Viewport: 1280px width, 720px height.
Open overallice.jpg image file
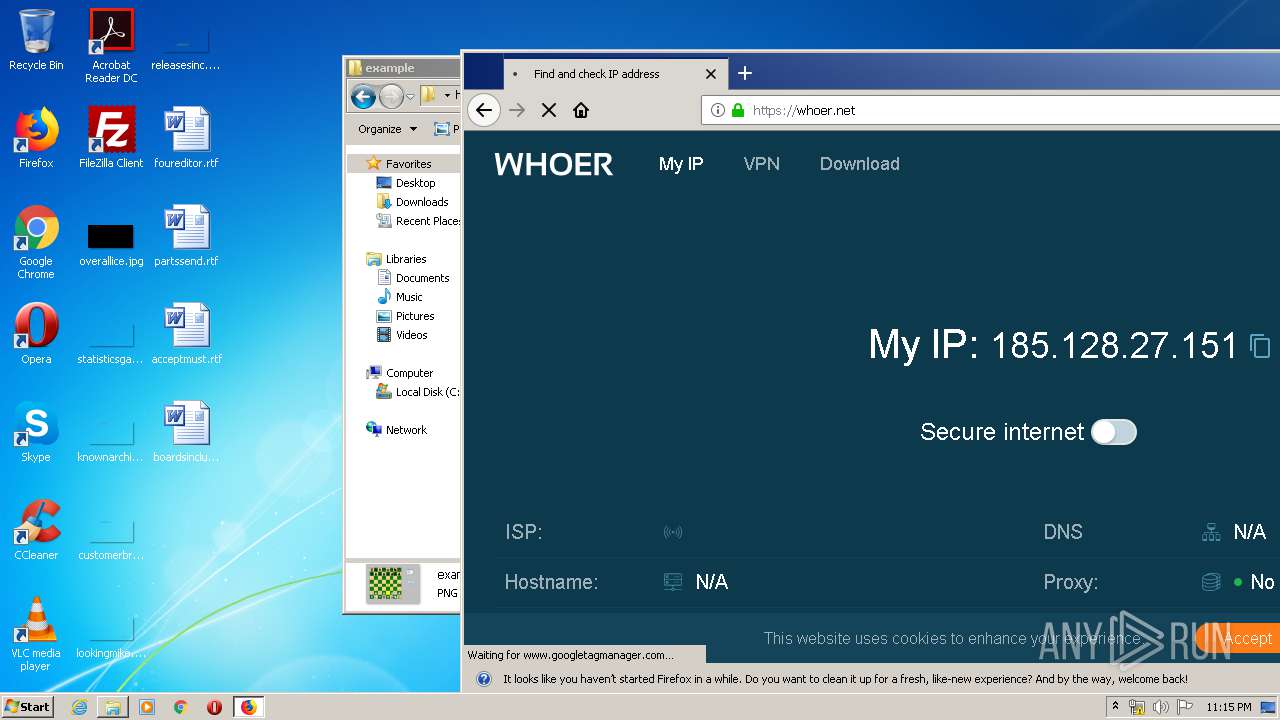[111, 244]
